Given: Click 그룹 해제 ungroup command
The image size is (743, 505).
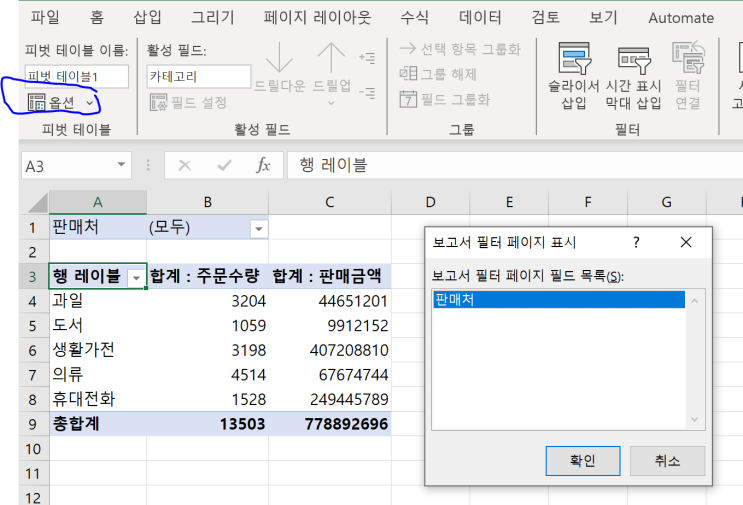Looking at the screenshot, I should click(x=438, y=74).
